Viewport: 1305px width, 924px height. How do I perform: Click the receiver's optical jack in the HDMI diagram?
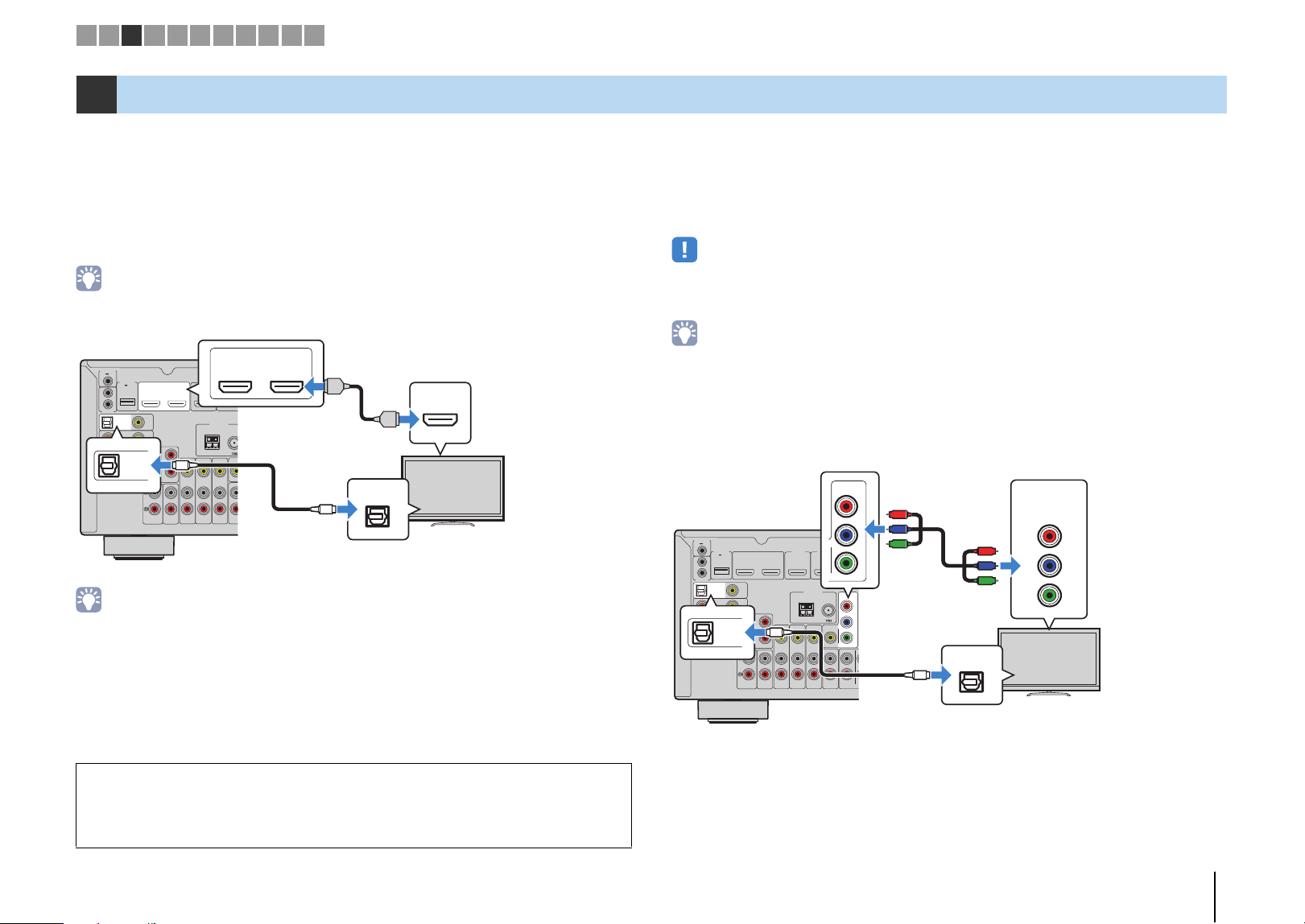[x=108, y=465]
